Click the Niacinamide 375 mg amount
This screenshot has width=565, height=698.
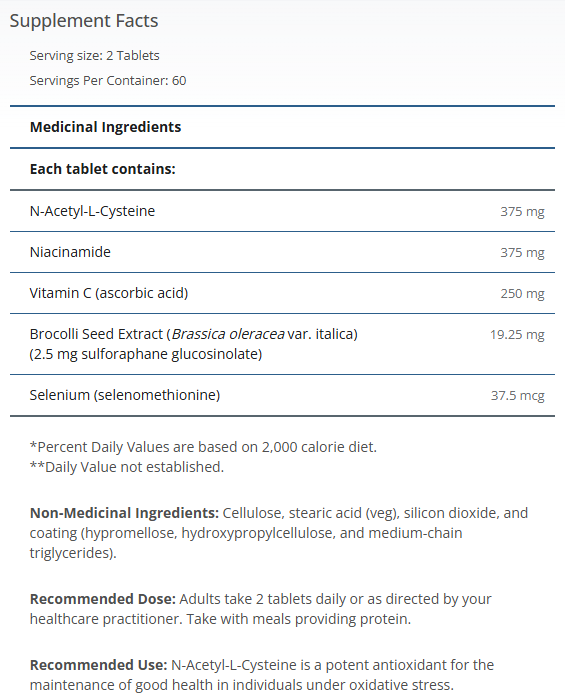pyautogui.click(x=522, y=252)
